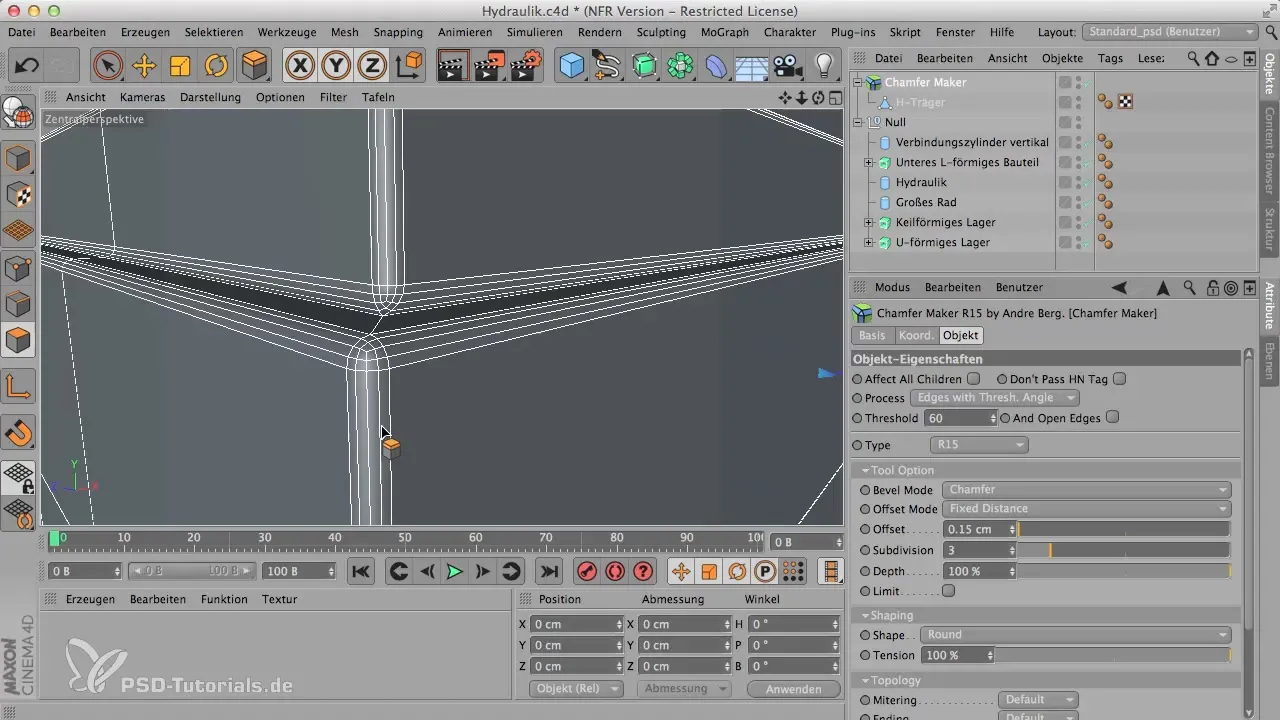Select the Scale tool

coord(180,66)
